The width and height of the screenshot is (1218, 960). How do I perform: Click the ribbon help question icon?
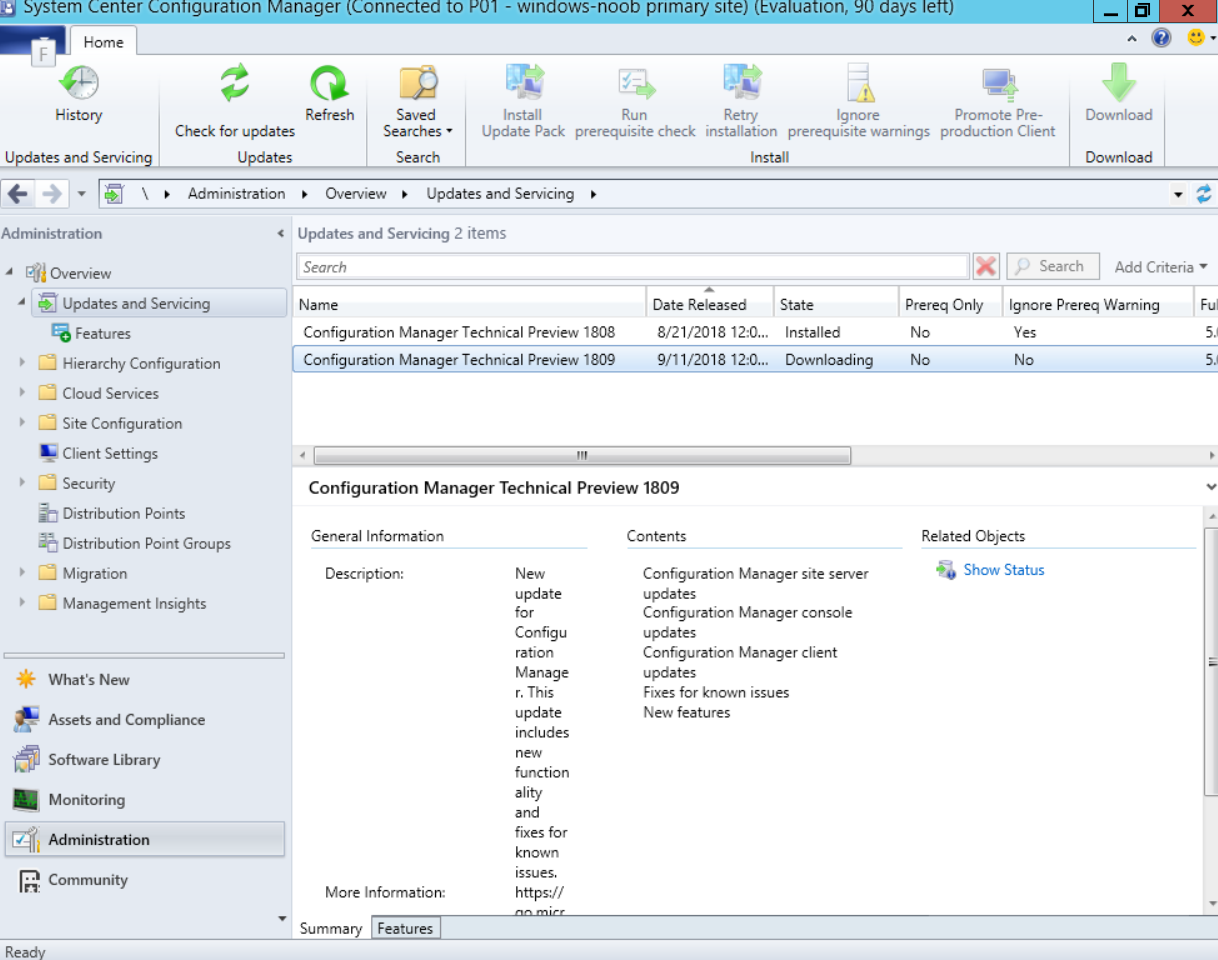pos(1161,38)
